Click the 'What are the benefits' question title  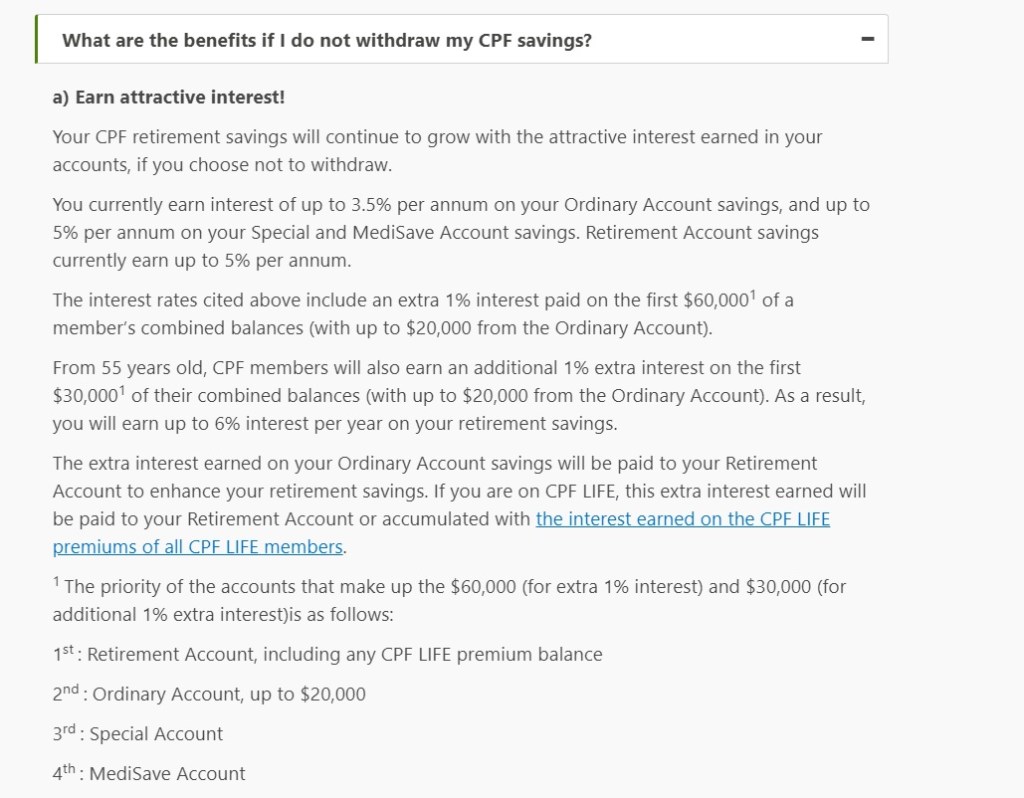click(x=326, y=40)
